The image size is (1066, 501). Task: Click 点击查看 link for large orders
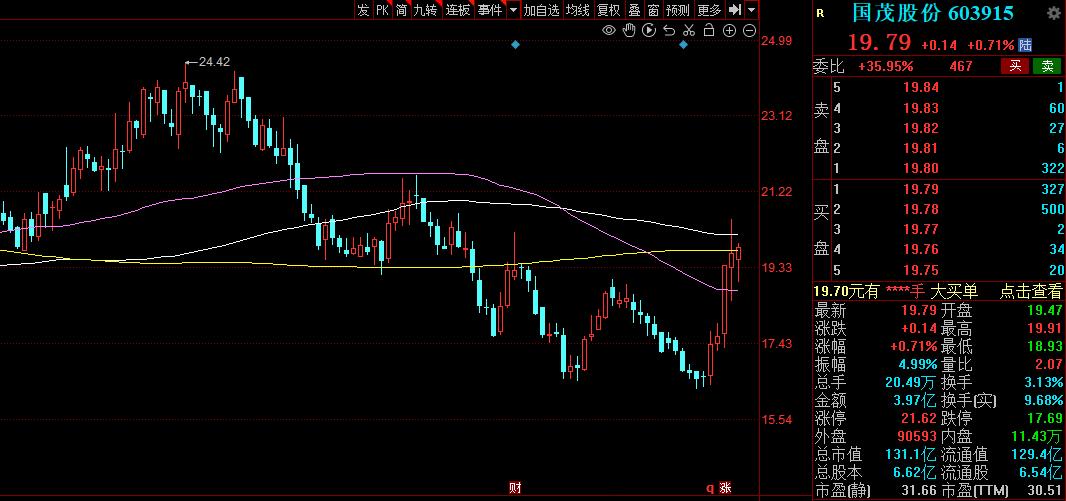coord(1031,291)
